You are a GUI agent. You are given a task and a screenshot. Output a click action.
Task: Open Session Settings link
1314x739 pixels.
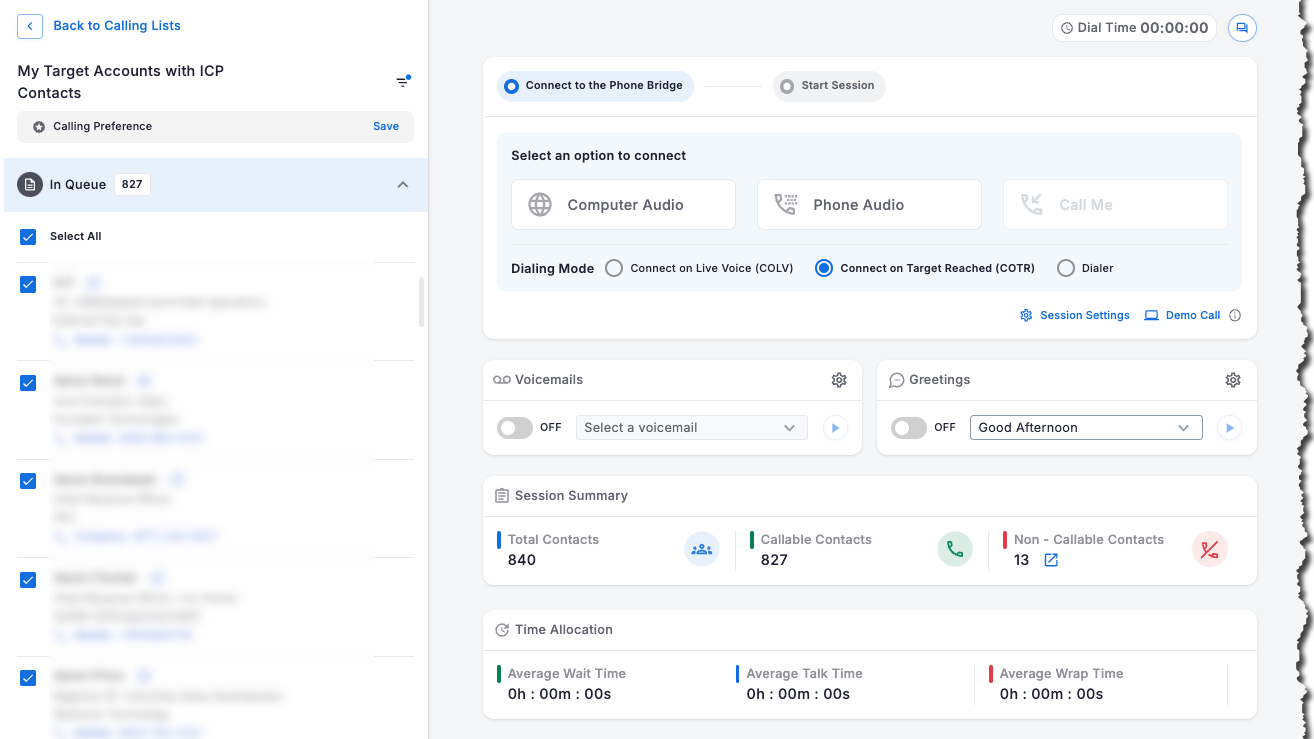coord(1075,315)
